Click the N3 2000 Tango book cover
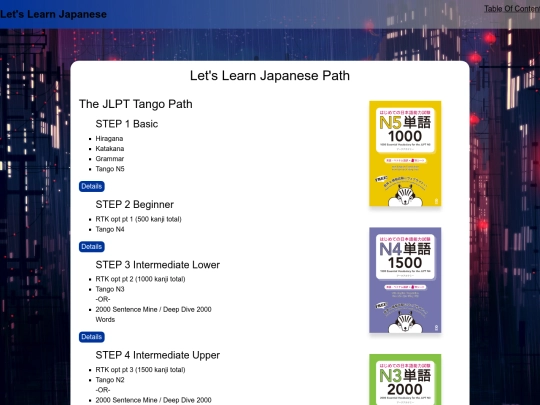 click(405, 380)
